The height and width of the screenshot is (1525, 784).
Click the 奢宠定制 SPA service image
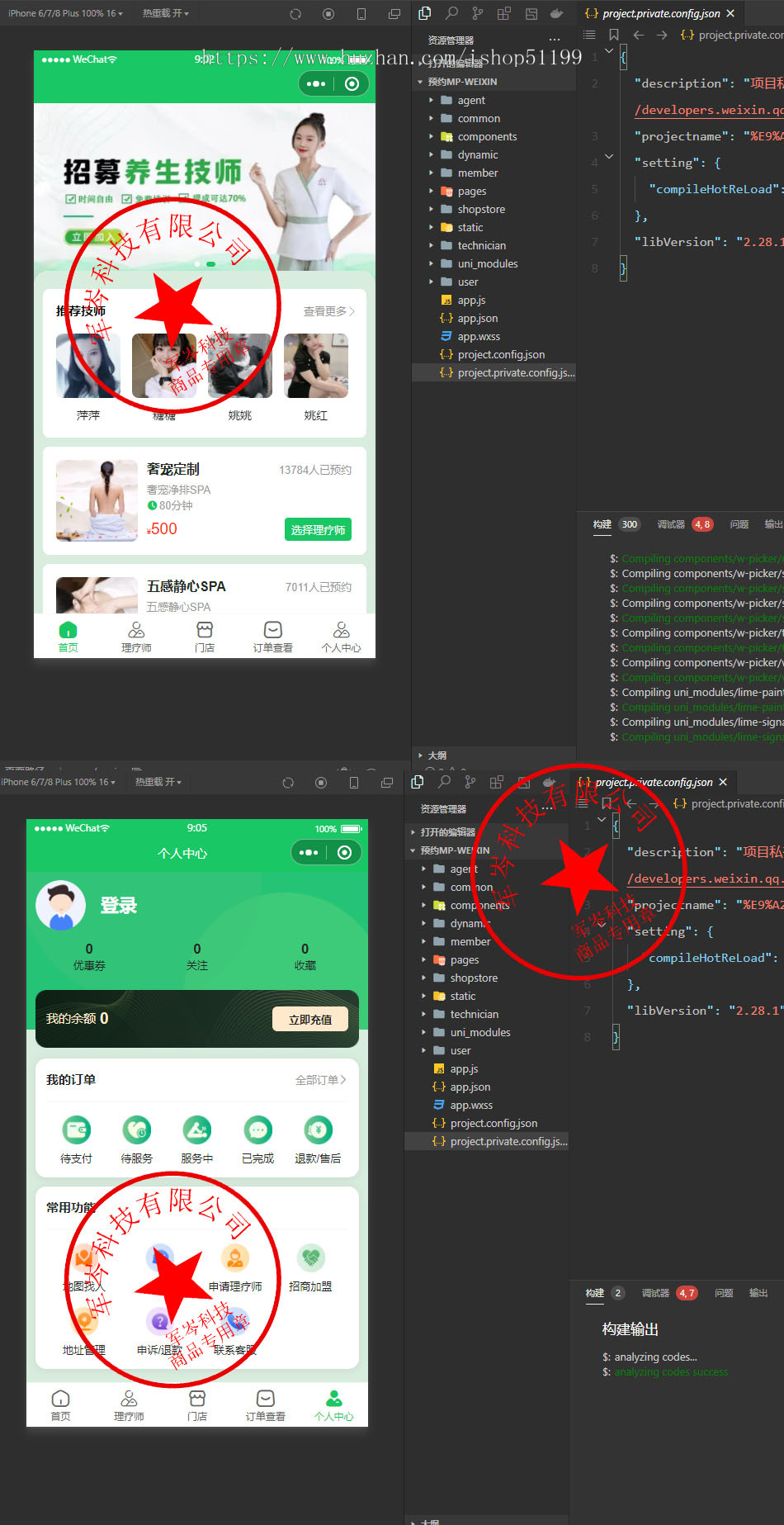point(97,500)
